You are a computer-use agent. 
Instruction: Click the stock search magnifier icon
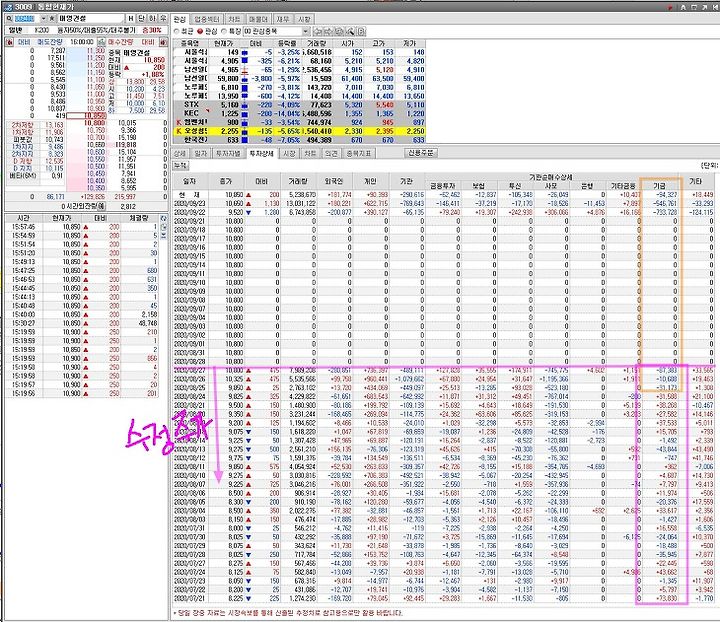9,19
